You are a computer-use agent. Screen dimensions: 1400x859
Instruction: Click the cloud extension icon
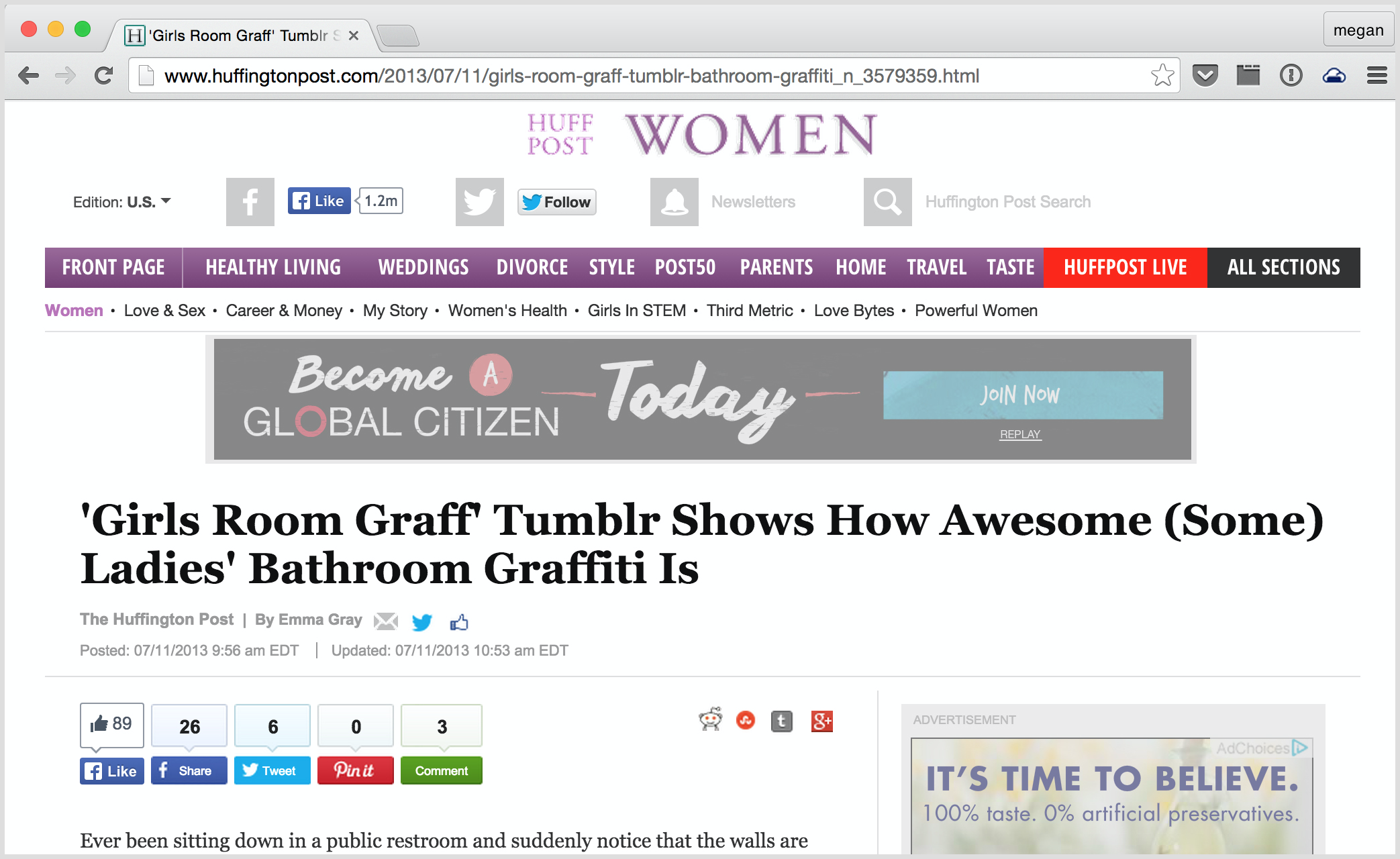coord(1334,75)
